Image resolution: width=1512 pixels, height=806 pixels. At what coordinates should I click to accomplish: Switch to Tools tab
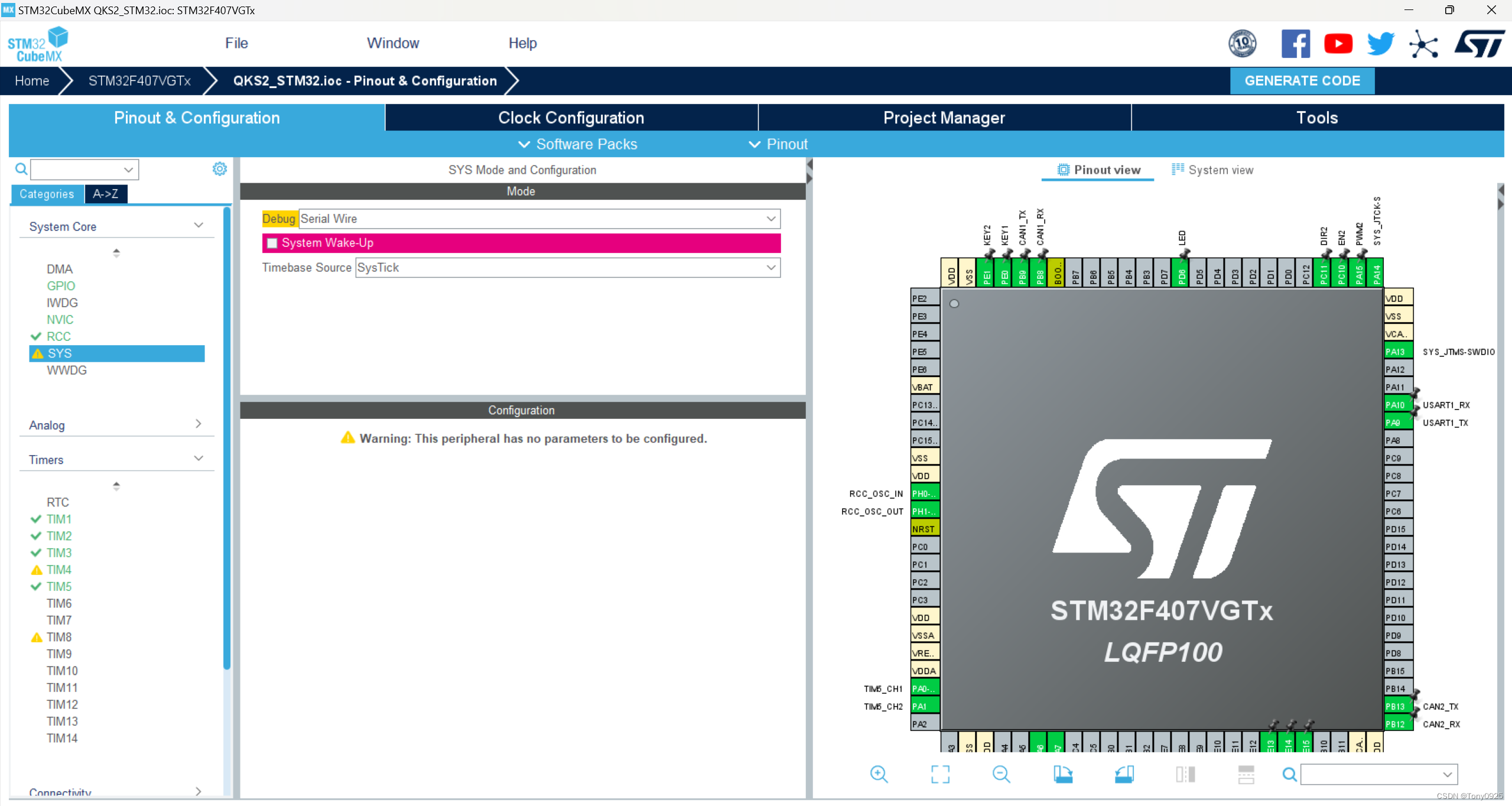(1317, 118)
